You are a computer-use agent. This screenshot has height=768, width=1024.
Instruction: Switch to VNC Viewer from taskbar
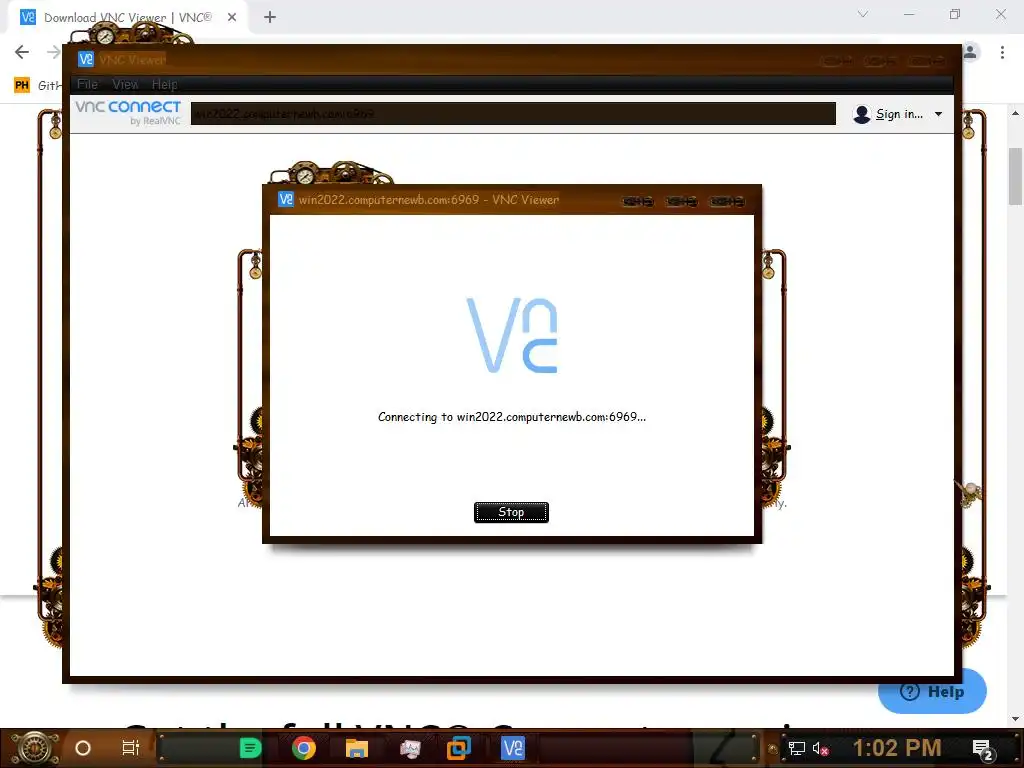tap(513, 748)
